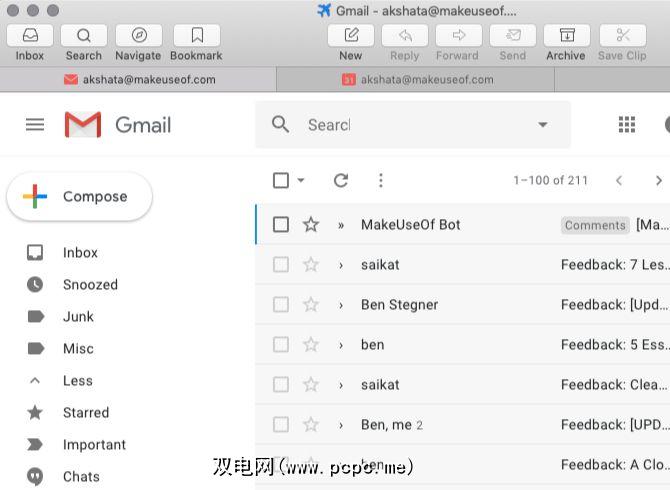670x490 pixels.
Task: Toggle the importance marker on MakeUseOf Bot email
Action: pyautogui.click(x=341, y=225)
